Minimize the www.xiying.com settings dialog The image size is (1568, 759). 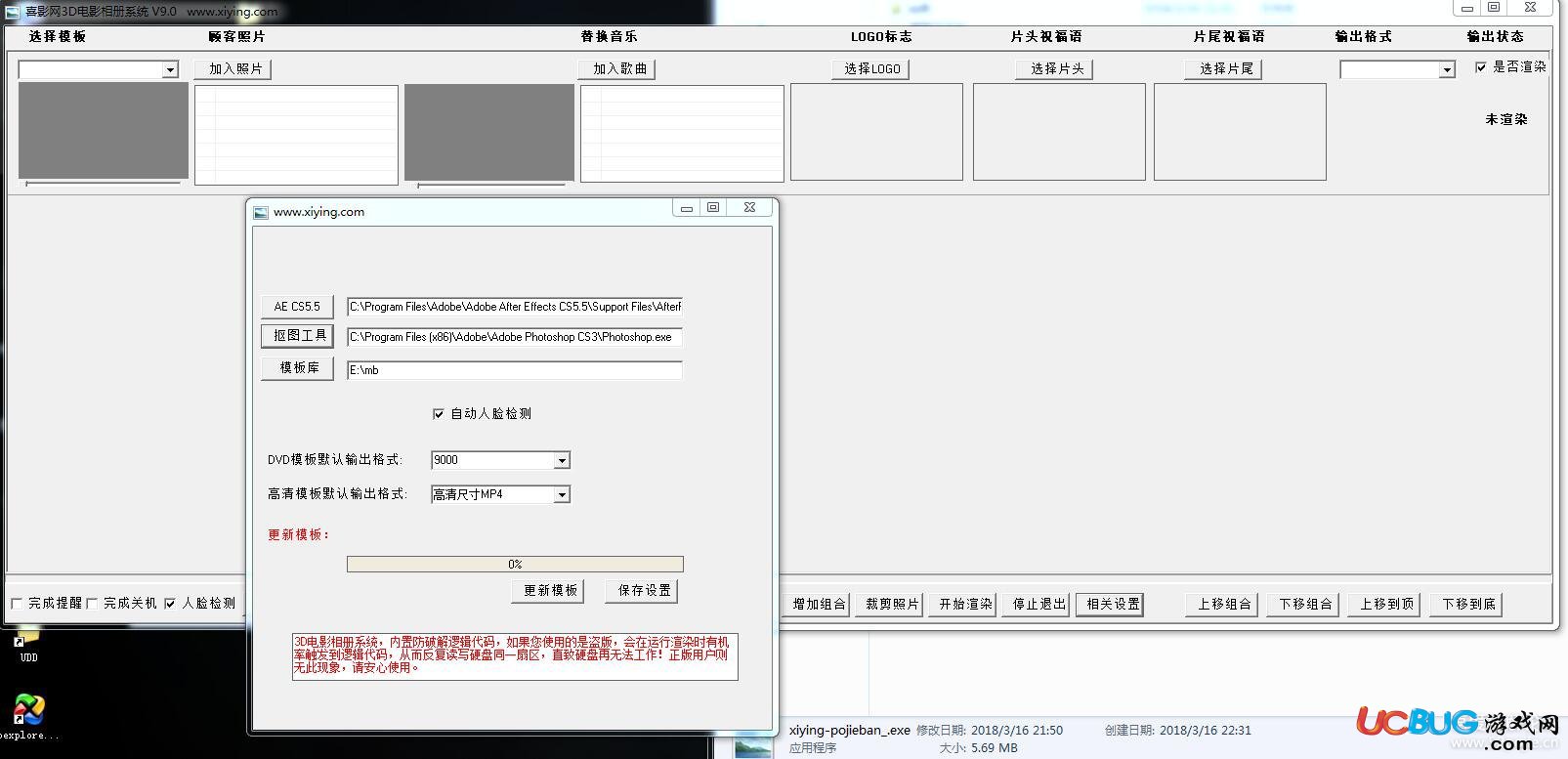(x=687, y=208)
